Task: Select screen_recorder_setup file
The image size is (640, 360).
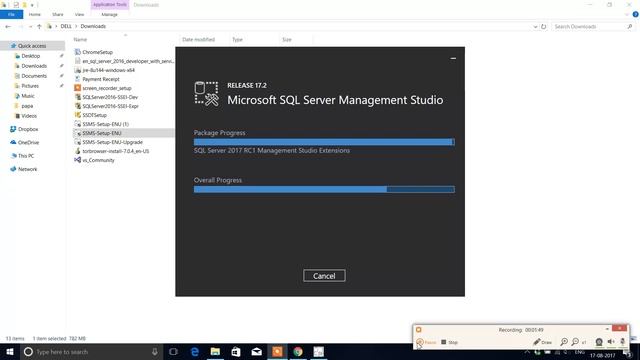Action: coord(107,88)
